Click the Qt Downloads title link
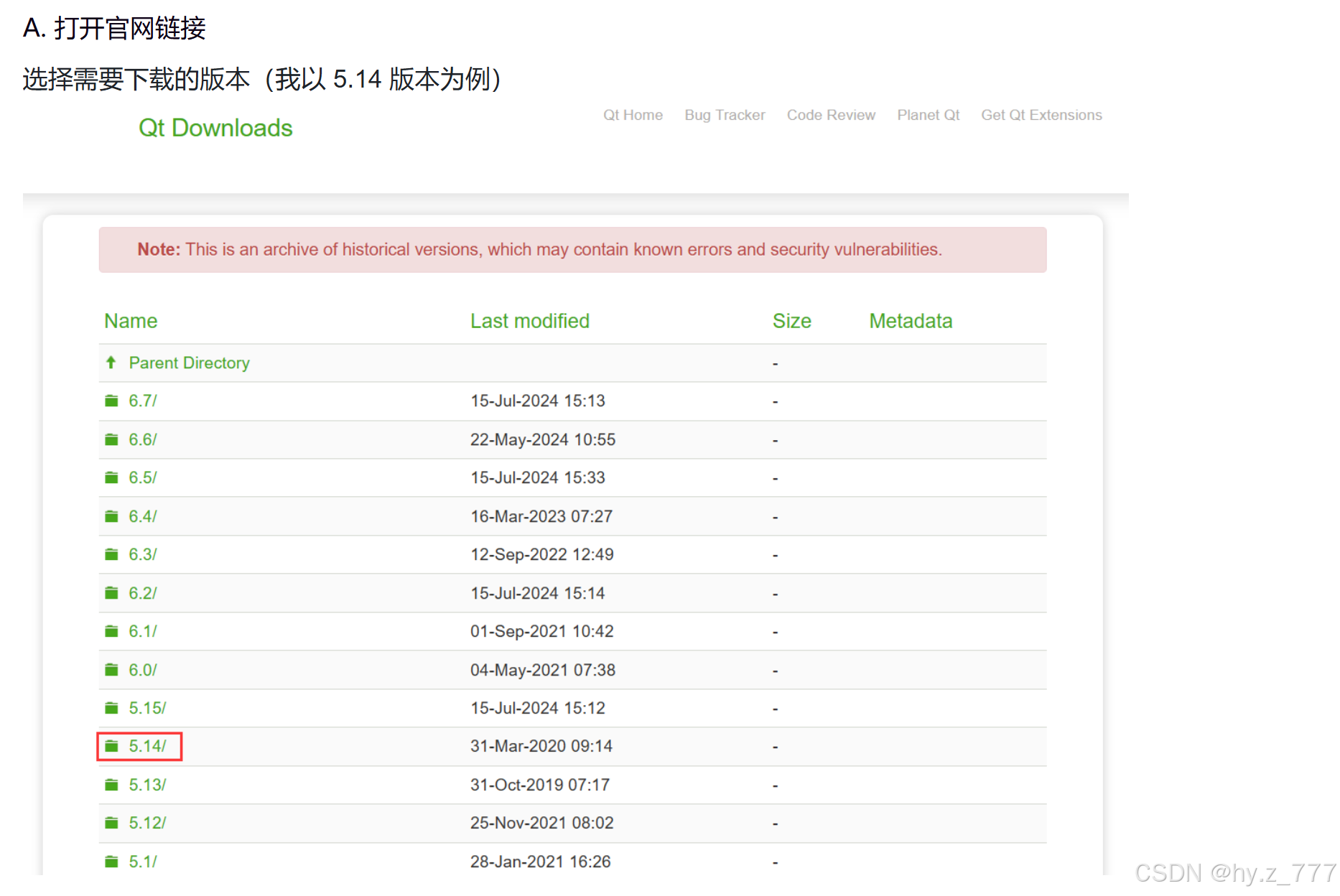 [x=215, y=128]
